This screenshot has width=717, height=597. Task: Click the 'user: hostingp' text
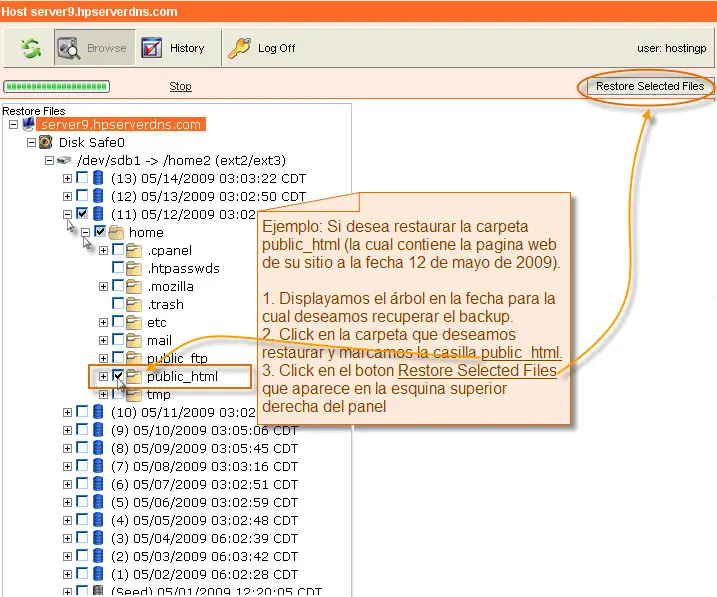[672, 48]
